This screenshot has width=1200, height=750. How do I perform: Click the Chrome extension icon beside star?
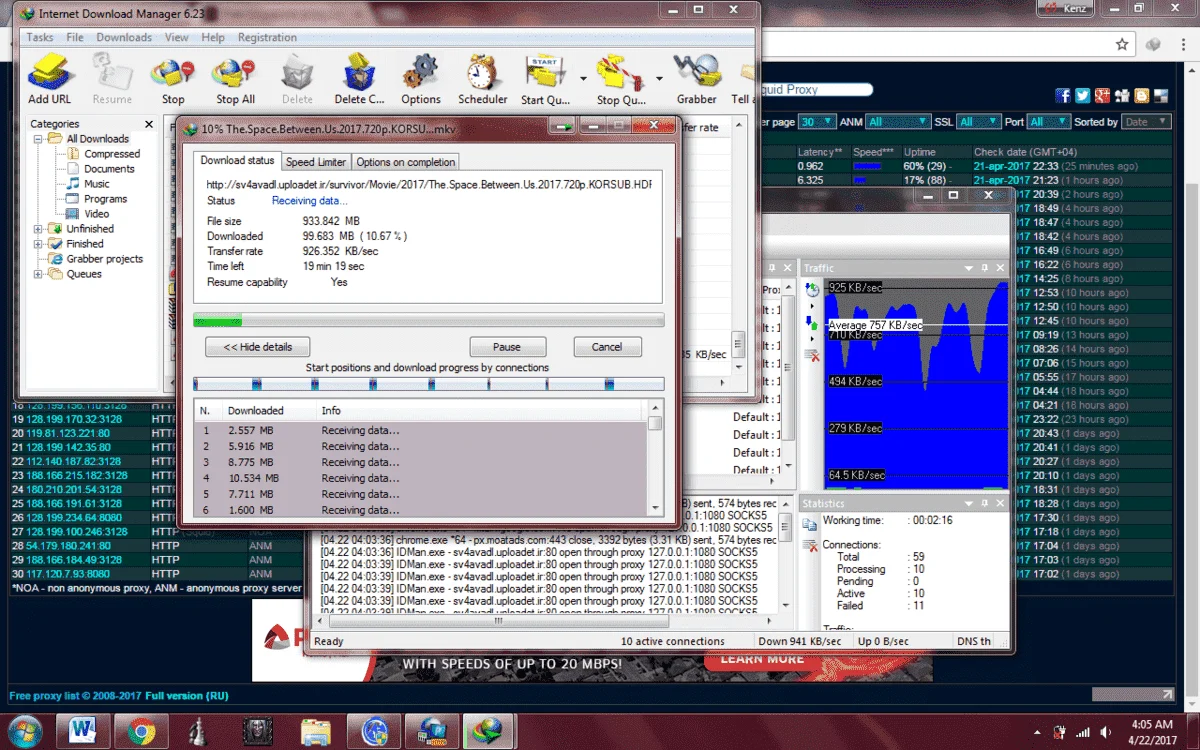(x=1153, y=45)
